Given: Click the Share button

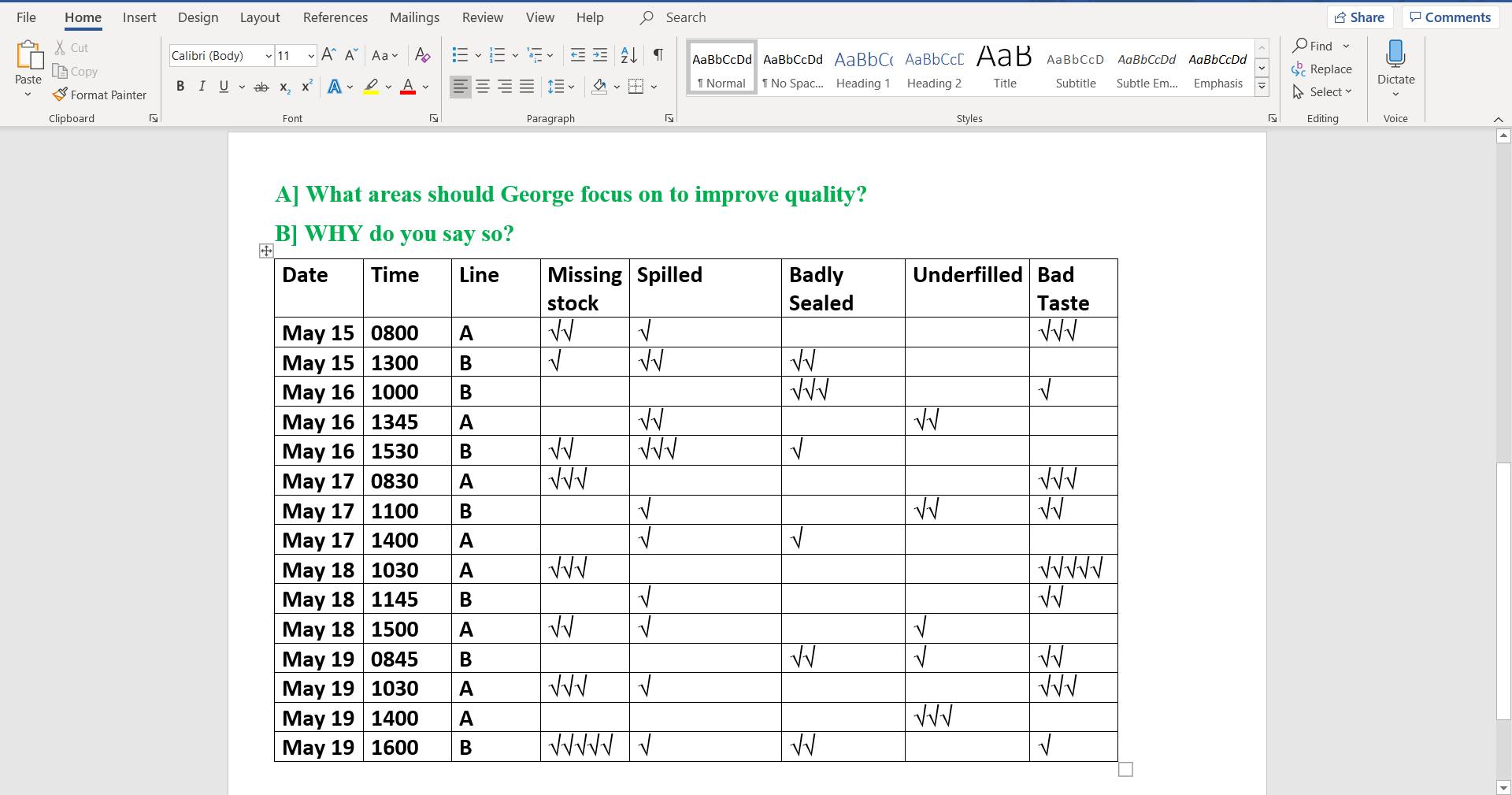Looking at the screenshot, I should [x=1360, y=17].
